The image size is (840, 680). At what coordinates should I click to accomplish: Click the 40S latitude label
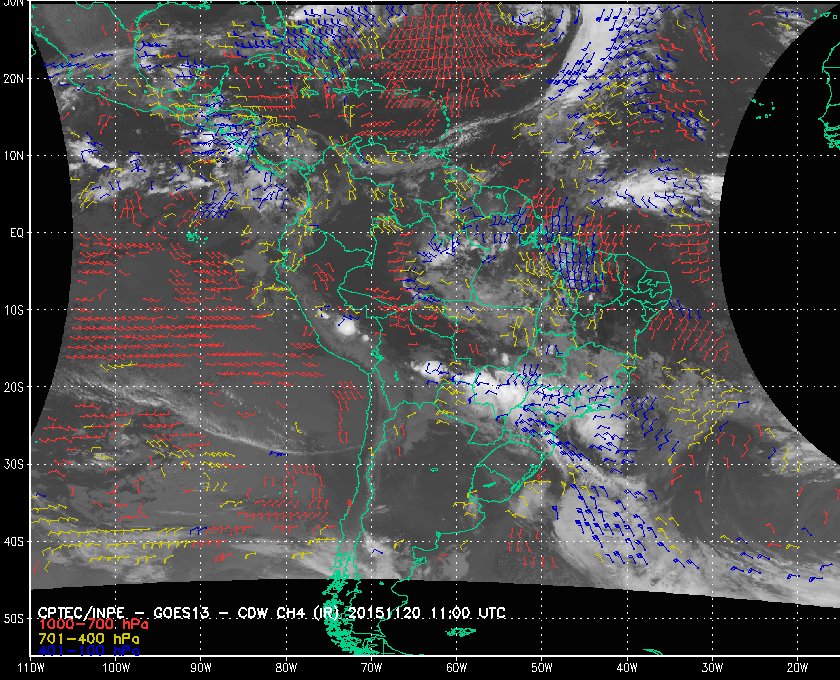pos(14,542)
